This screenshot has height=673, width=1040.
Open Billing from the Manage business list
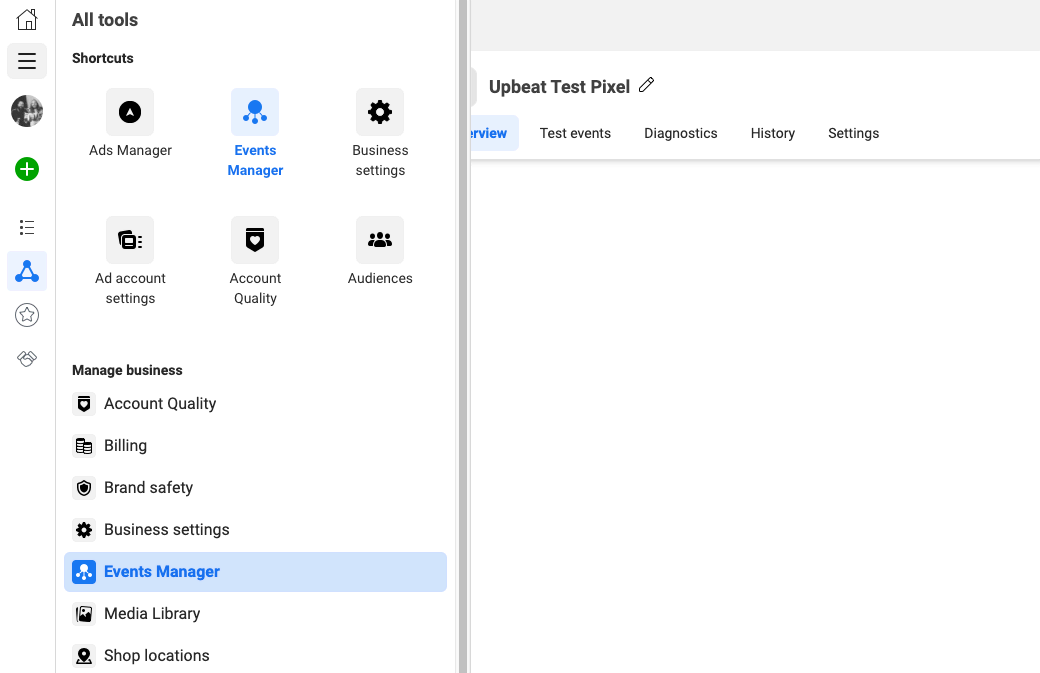255,446
